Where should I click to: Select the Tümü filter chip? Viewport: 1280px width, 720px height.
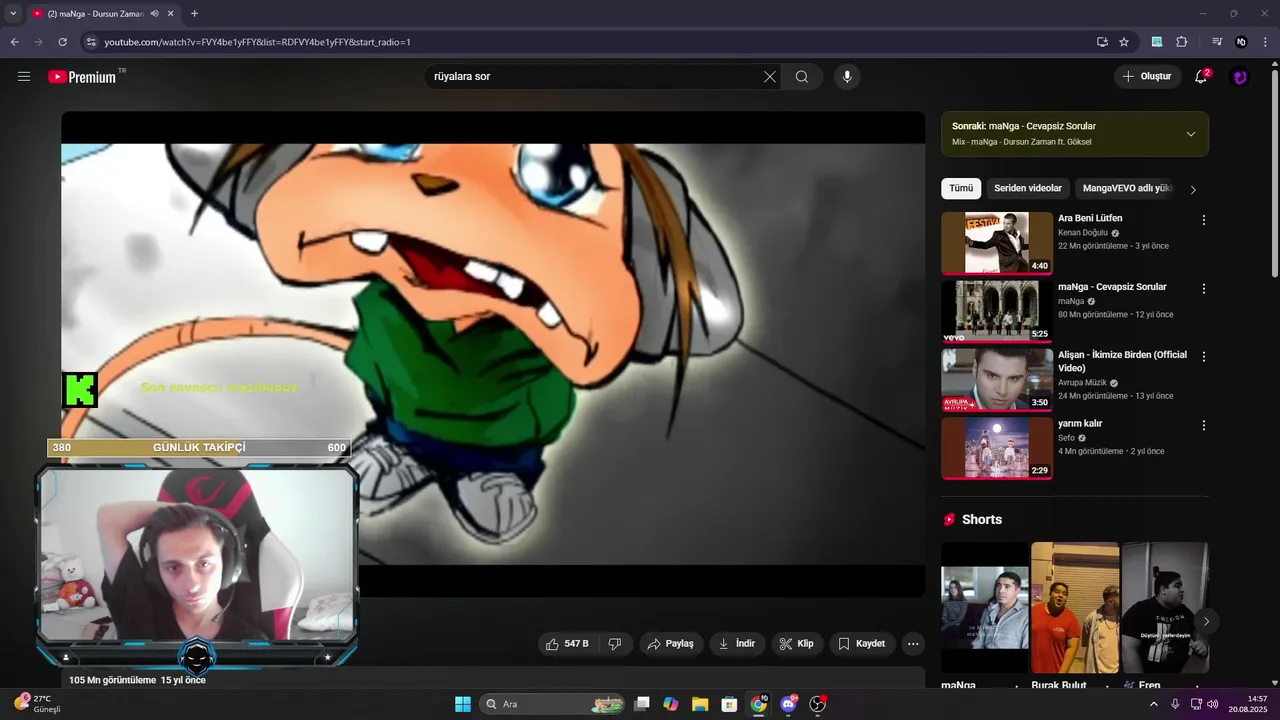[961, 188]
